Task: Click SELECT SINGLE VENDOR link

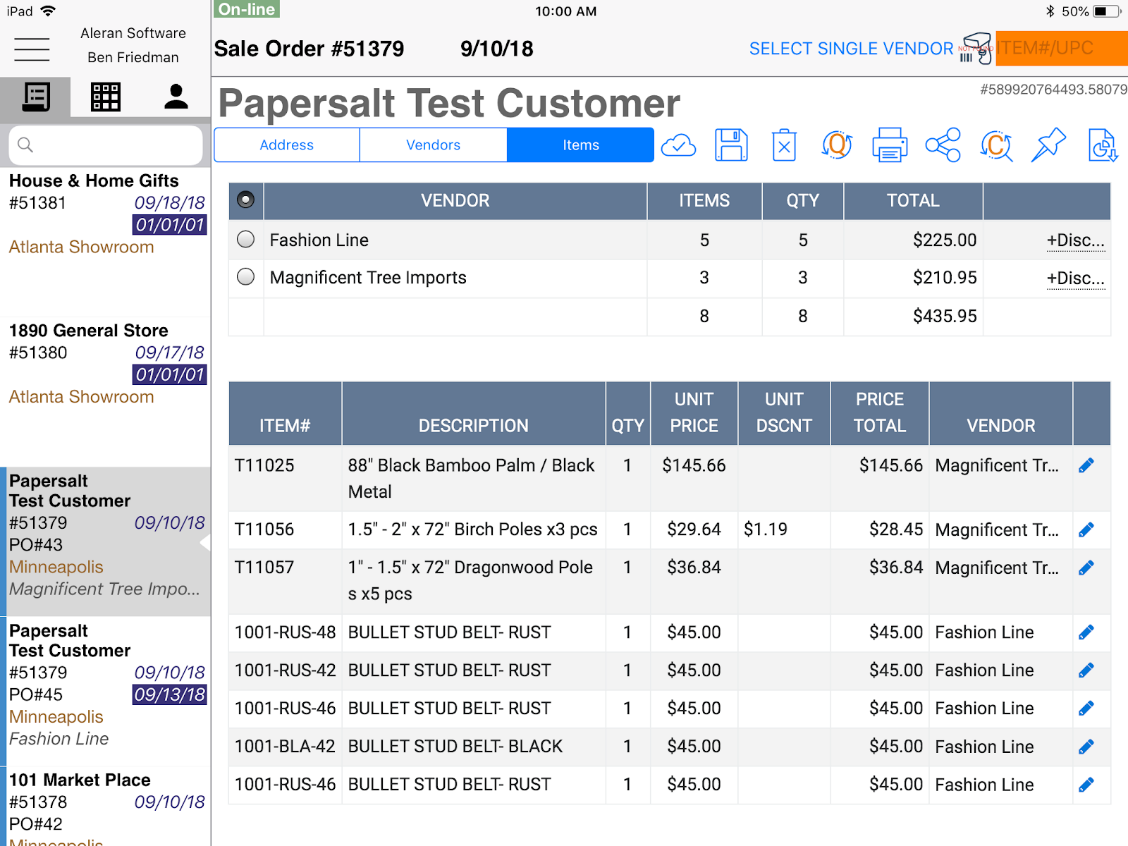Action: pyautogui.click(x=851, y=49)
